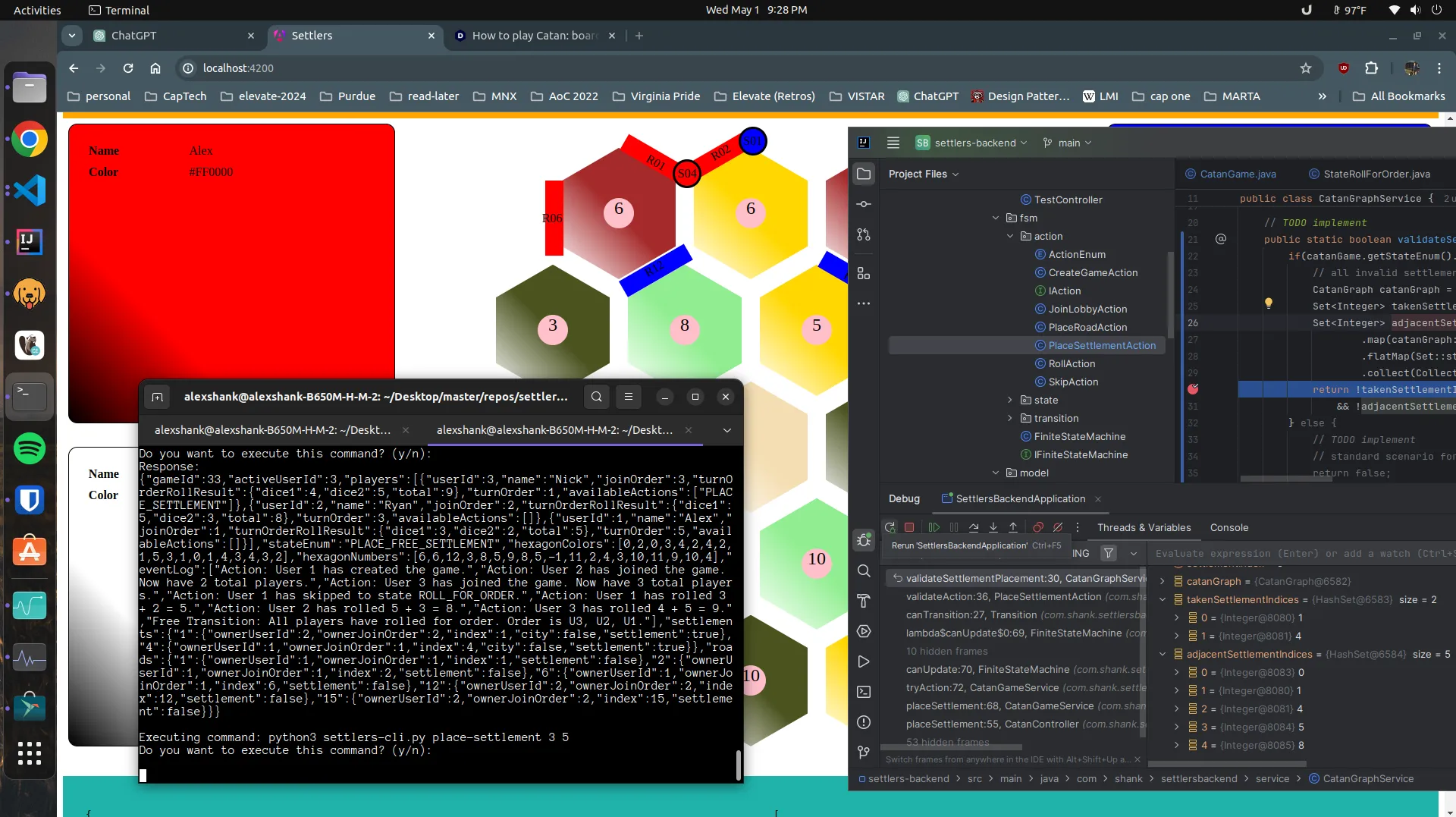1456x817 pixels.
Task: Open the Project Files view dropdown
Action: pyautogui.click(x=924, y=174)
